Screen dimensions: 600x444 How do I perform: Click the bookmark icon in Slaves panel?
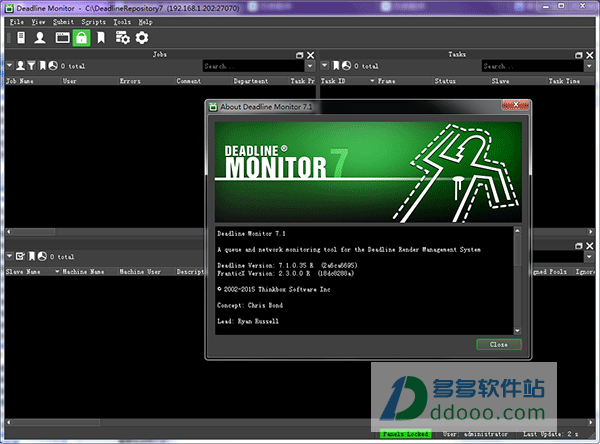[32, 256]
